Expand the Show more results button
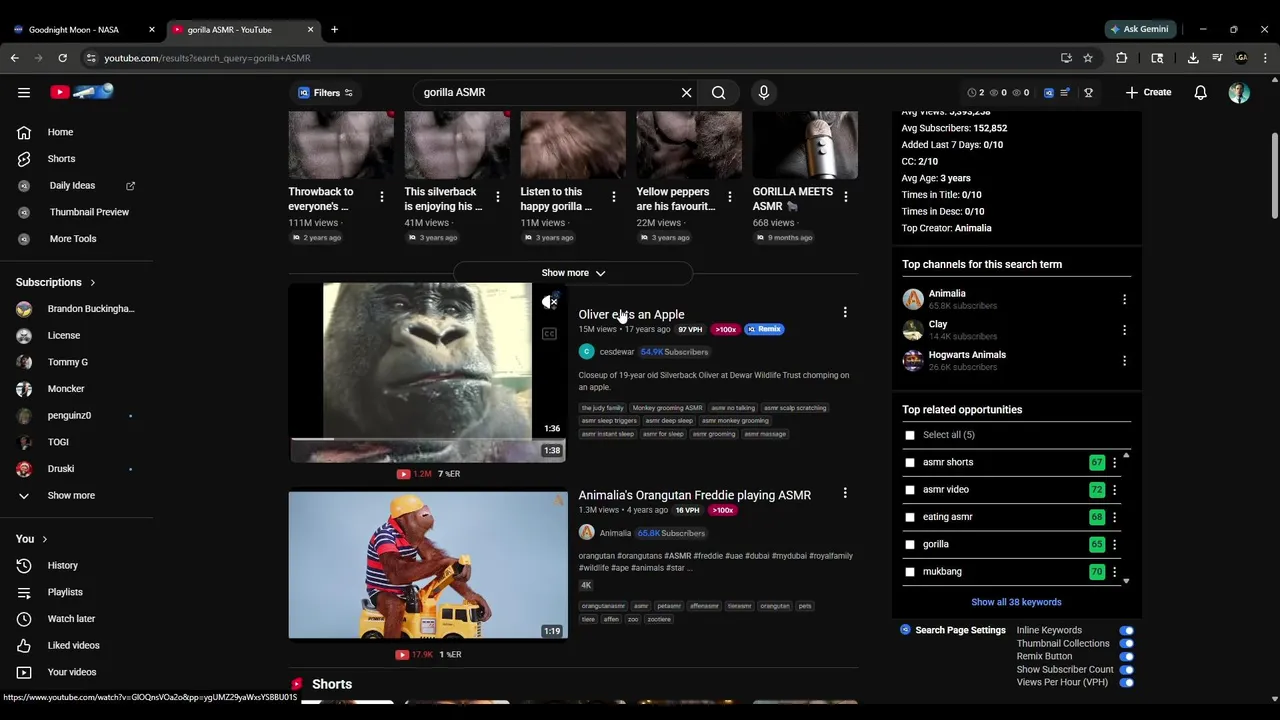This screenshot has height=720, width=1280. pos(573,273)
